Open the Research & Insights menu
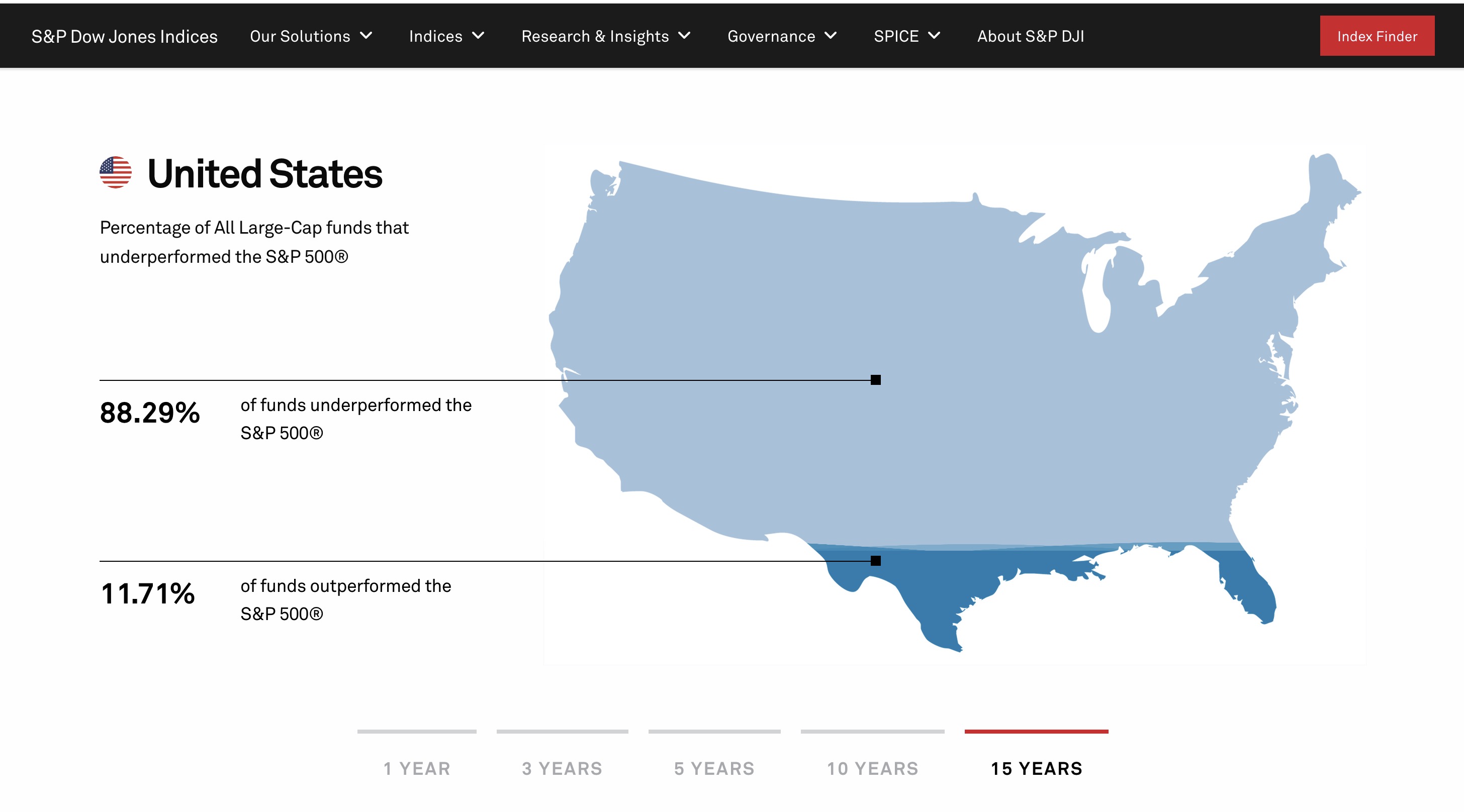Image resolution: width=1464 pixels, height=812 pixels. pyautogui.click(x=595, y=36)
